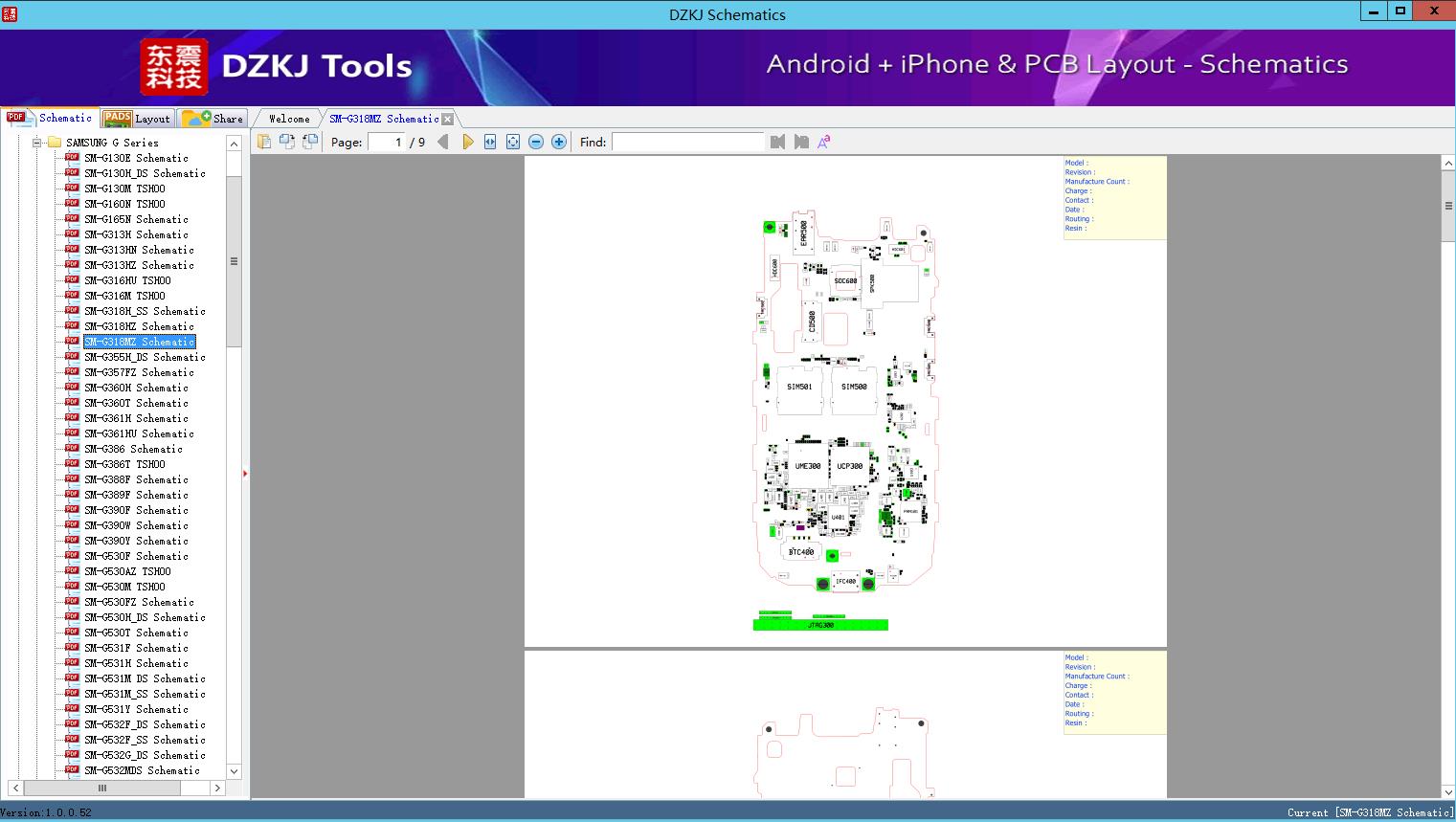Screen dimensions: 1456x822
Task: Click the copy page icon in toolbar
Action: click(x=263, y=142)
